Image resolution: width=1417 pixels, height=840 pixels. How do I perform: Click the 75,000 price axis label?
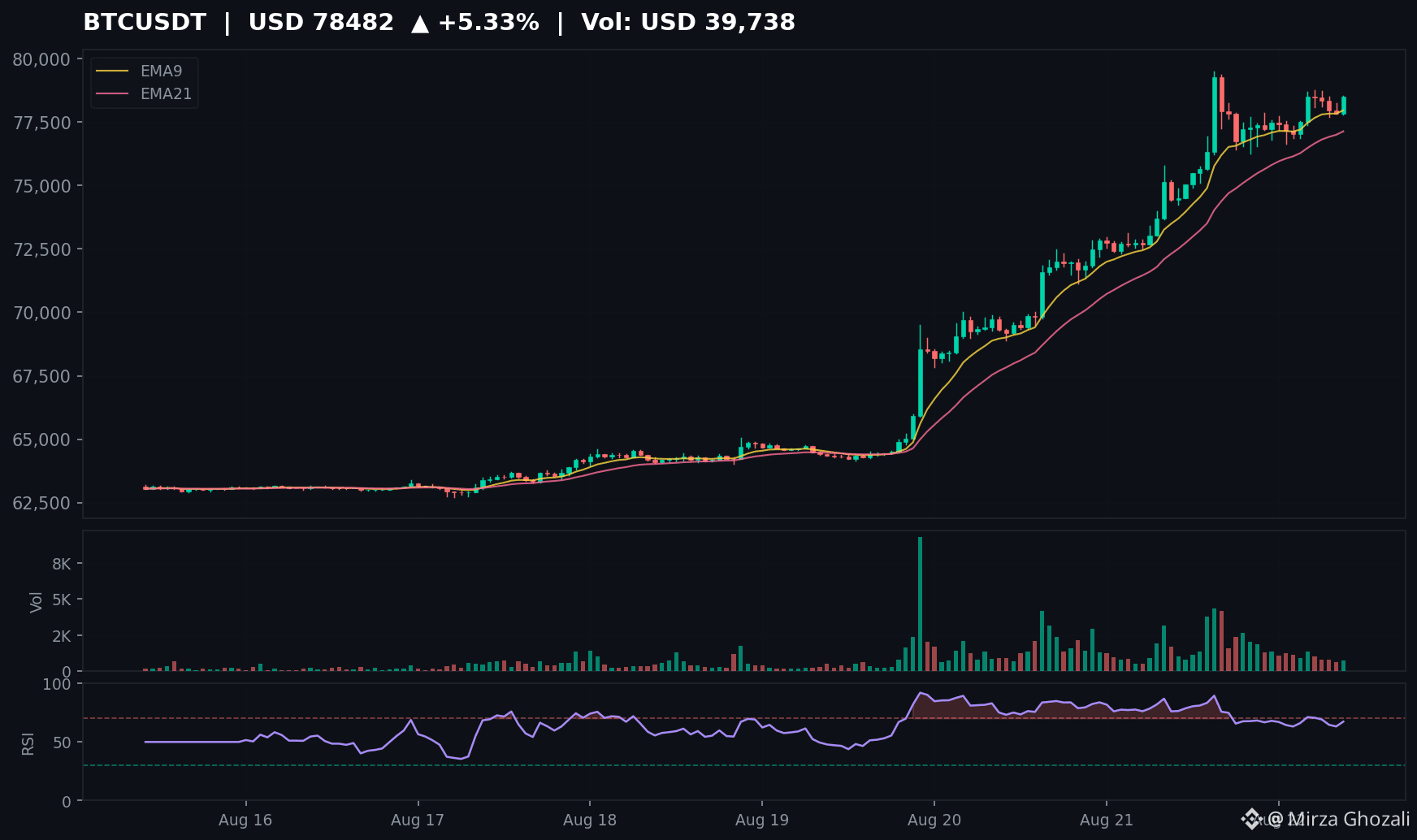tap(41, 186)
